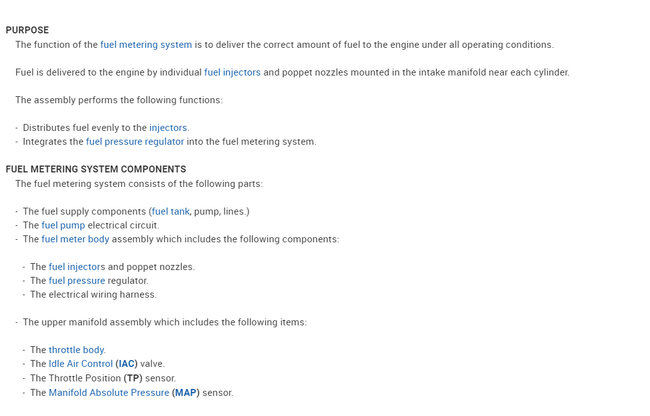
Task: Click the 'PURPOSE' section heading
Action: tap(27, 31)
